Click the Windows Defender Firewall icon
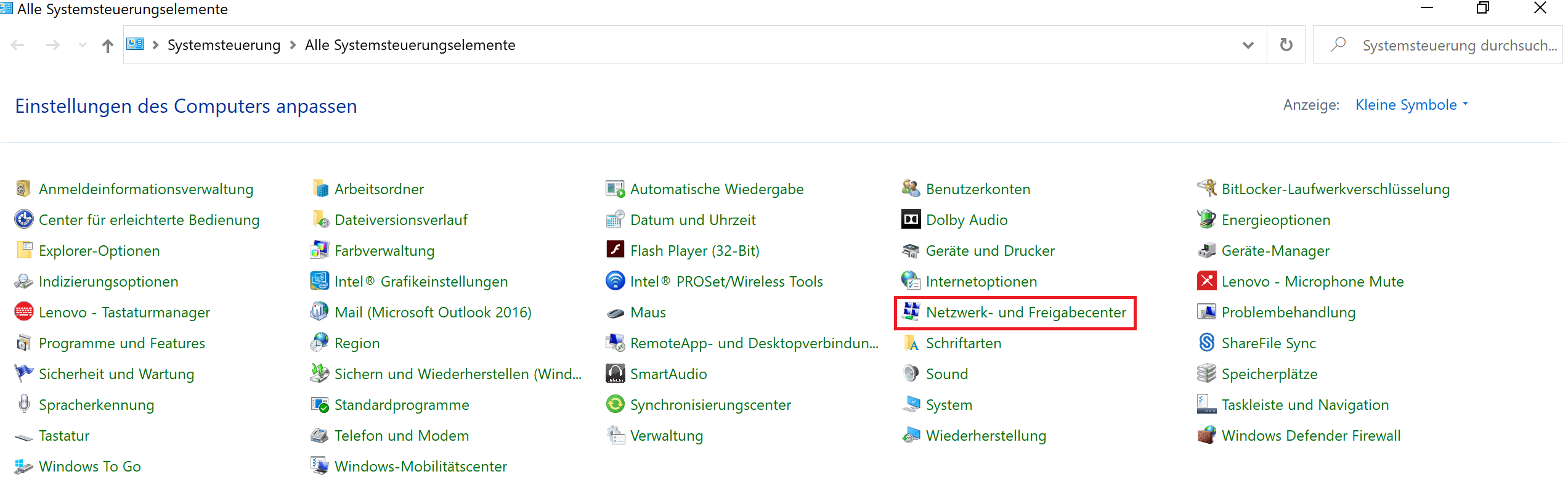This screenshot has height=490, width=1568. 1206,435
